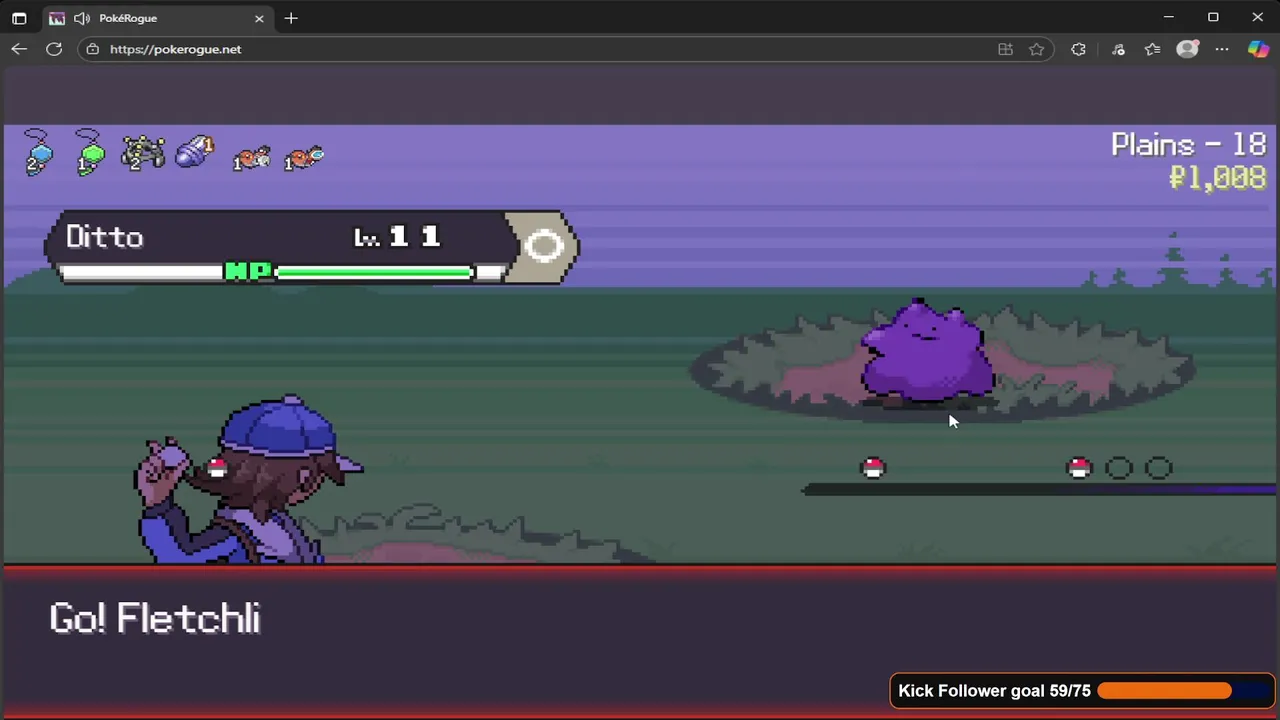Open a new browser tab
This screenshot has width=1280, height=720.
pos(291,18)
